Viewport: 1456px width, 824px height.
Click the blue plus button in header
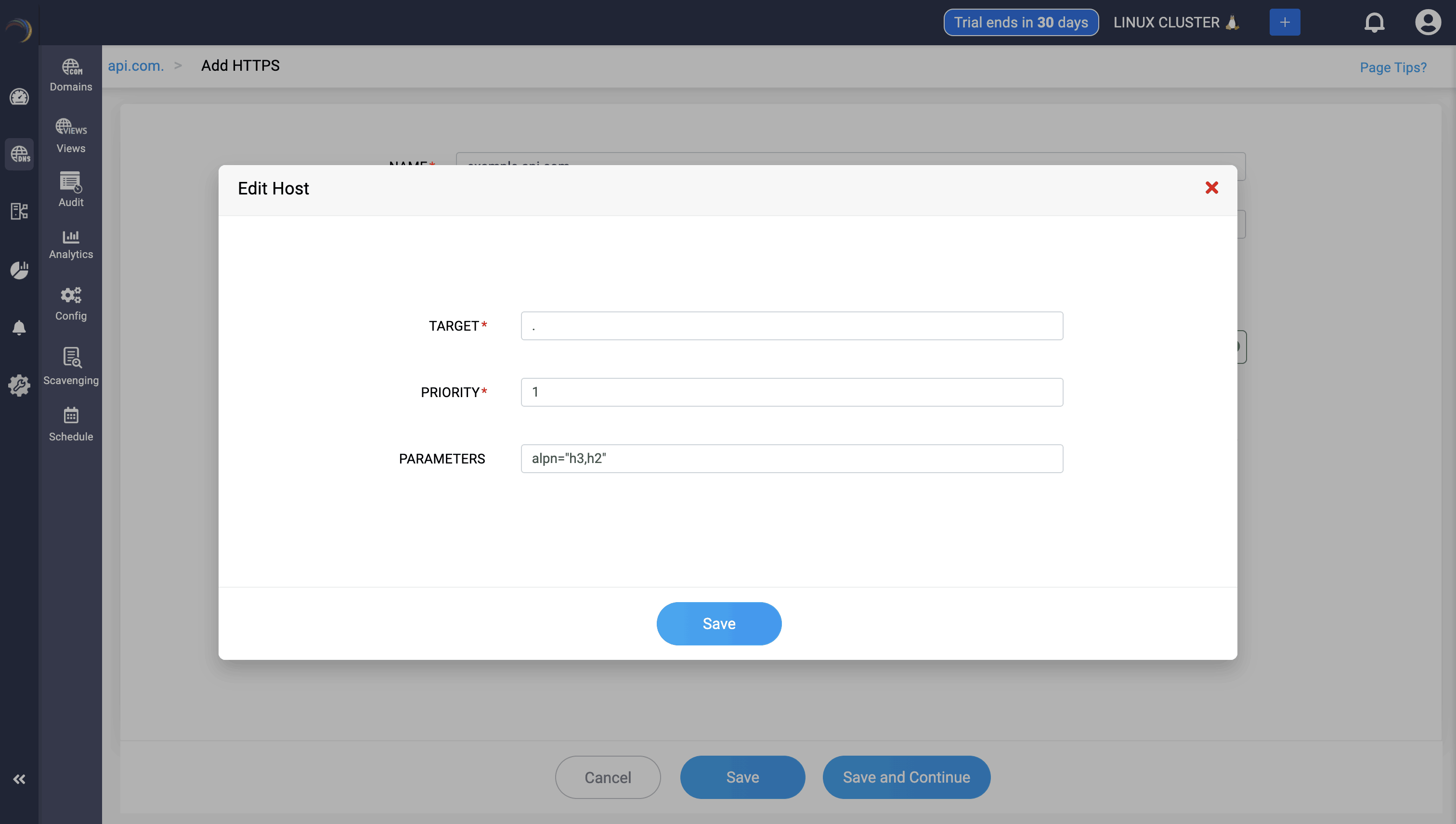(1285, 23)
